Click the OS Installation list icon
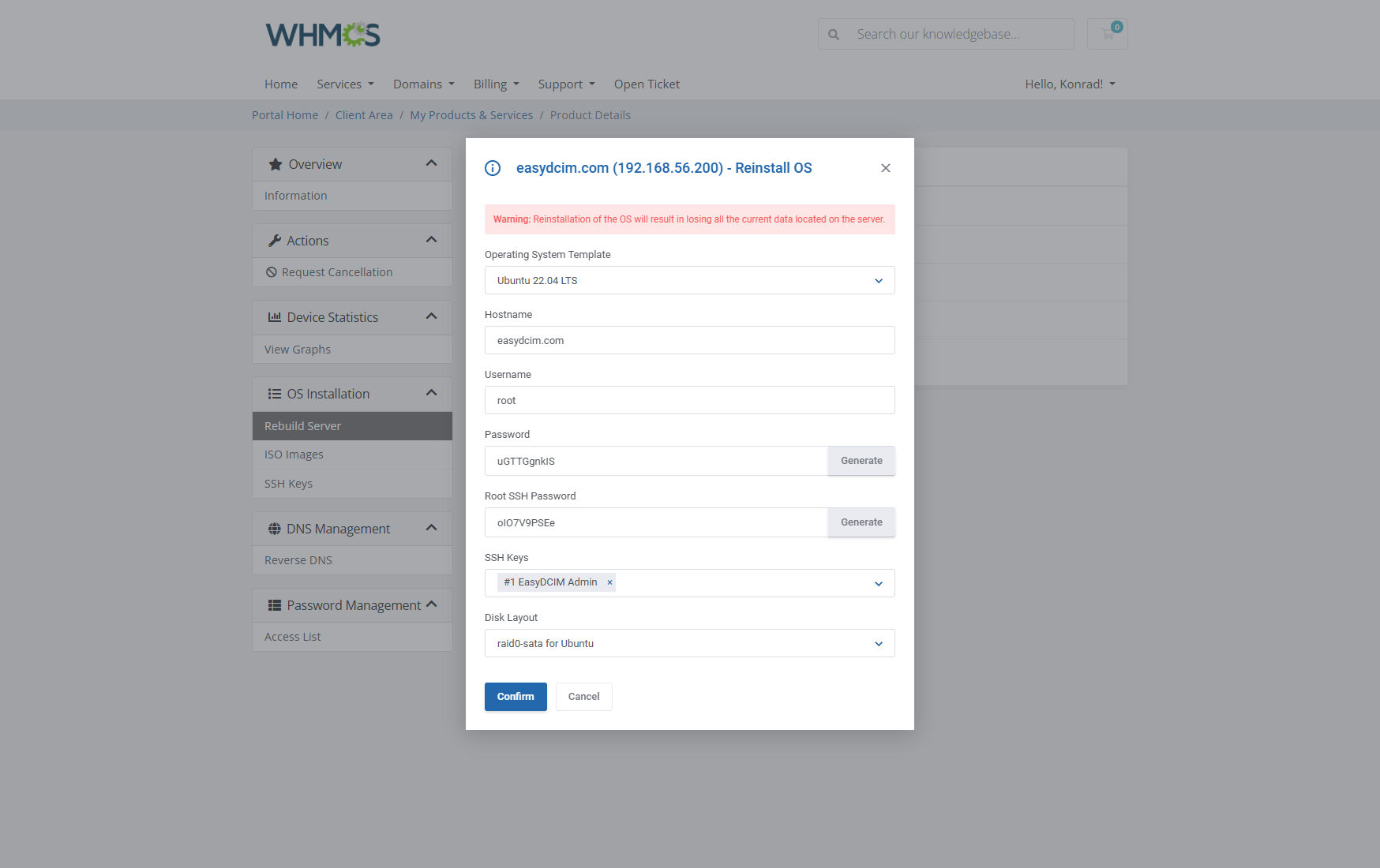The width and height of the screenshot is (1380, 868). [x=275, y=394]
